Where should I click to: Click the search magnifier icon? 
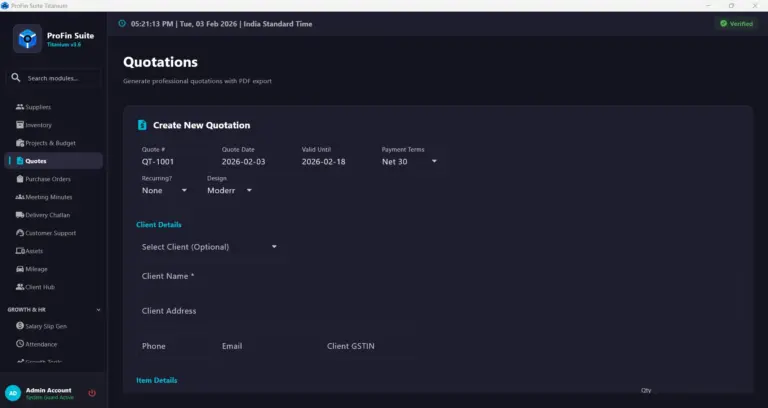click(x=16, y=78)
